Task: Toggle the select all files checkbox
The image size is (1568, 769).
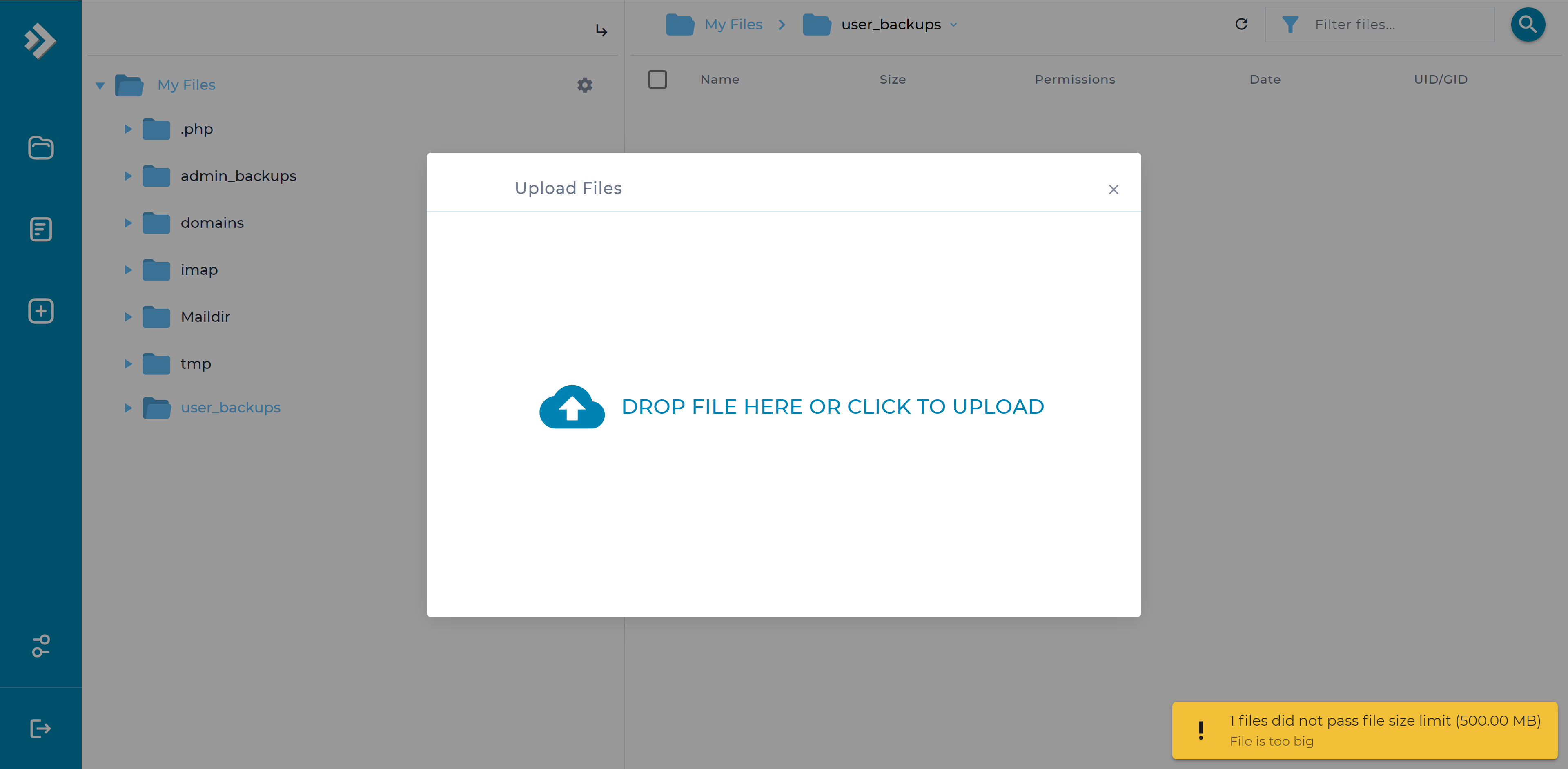Action: pos(657,79)
